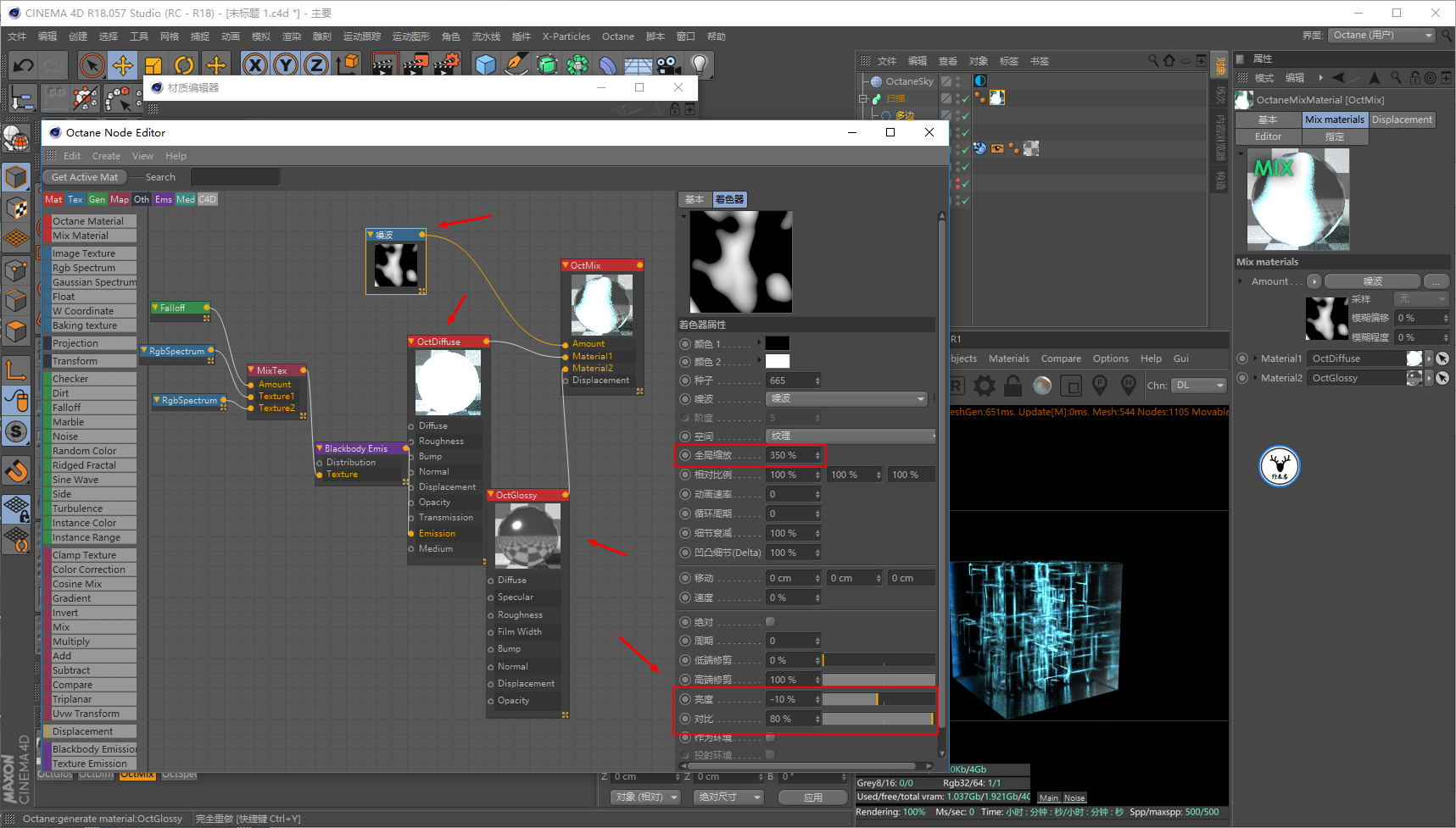Open the 对象 (相对) coordinate dropdown

(x=646, y=797)
